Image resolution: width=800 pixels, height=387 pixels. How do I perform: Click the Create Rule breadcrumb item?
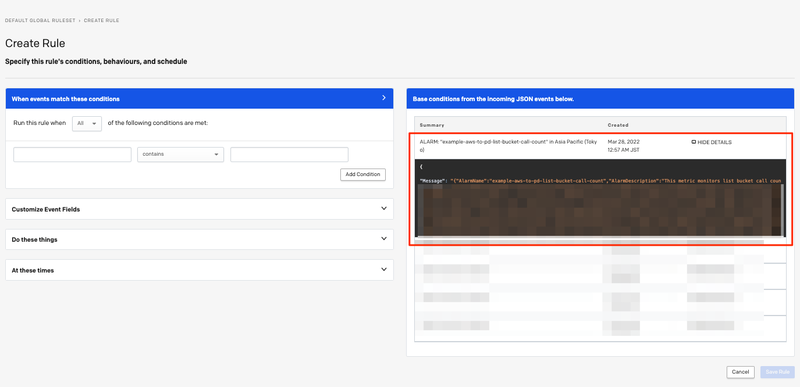click(102, 20)
